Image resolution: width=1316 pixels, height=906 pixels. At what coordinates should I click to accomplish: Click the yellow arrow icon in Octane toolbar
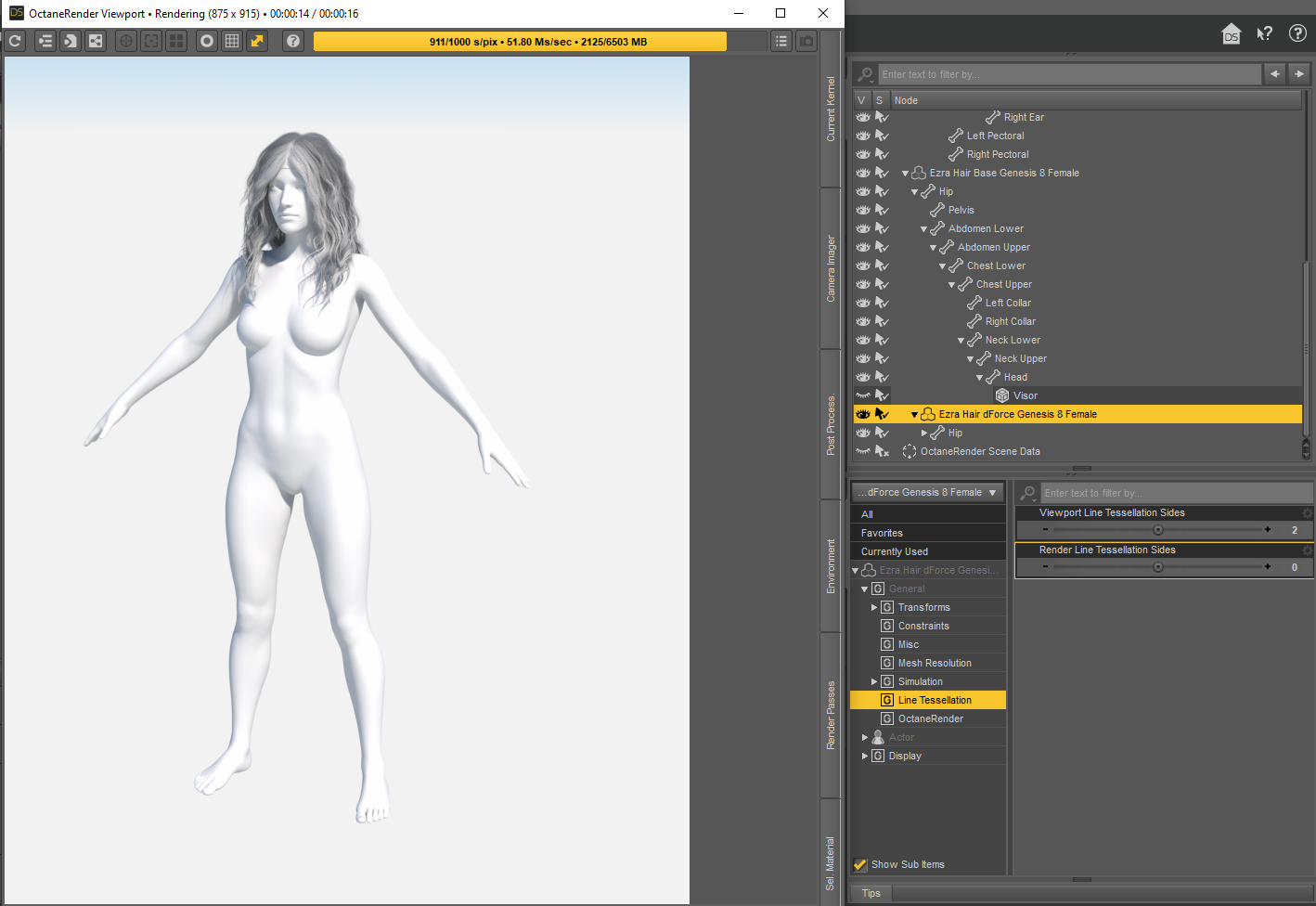pyautogui.click(x=257, y=41)
